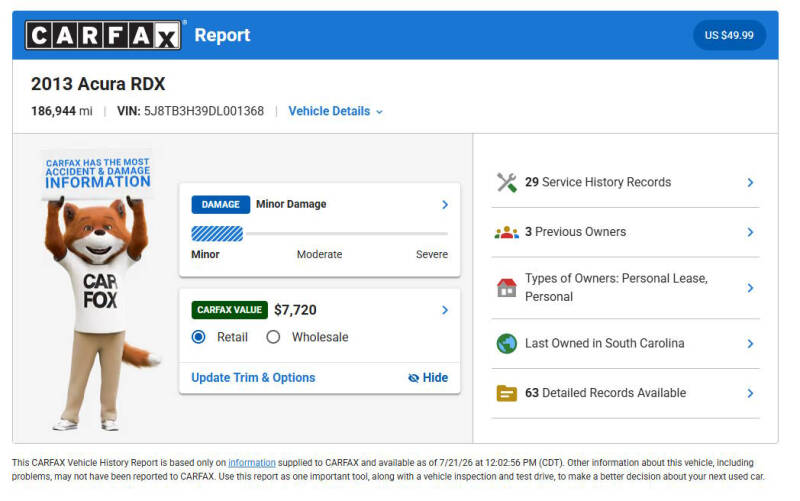The width and height of the screenshot is (800, 501).
Task: Click the Minor Damage heading text
Action: (291, 204)
